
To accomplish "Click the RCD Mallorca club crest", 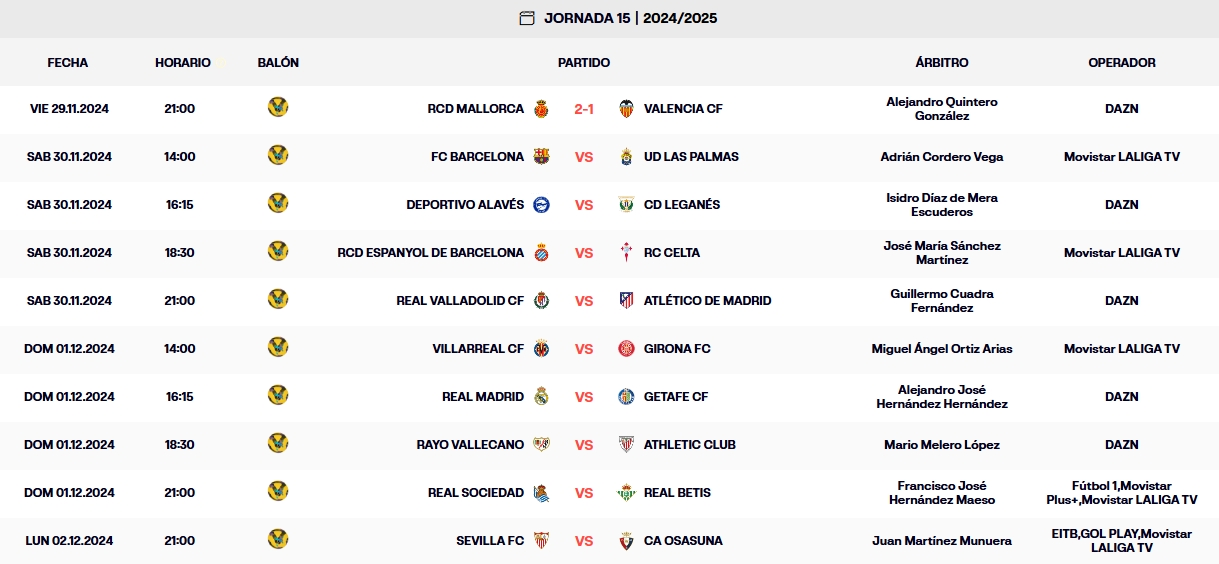I will tap(541, 109).
